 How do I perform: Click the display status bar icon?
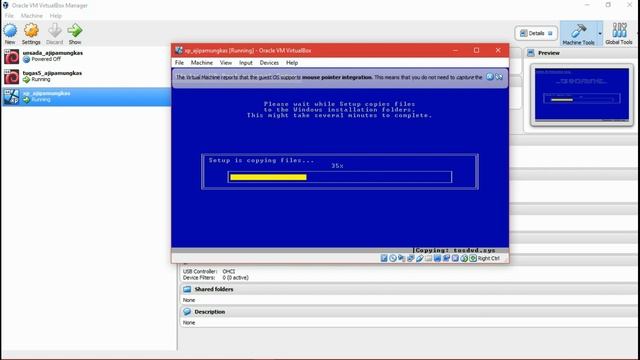point(437,258)
